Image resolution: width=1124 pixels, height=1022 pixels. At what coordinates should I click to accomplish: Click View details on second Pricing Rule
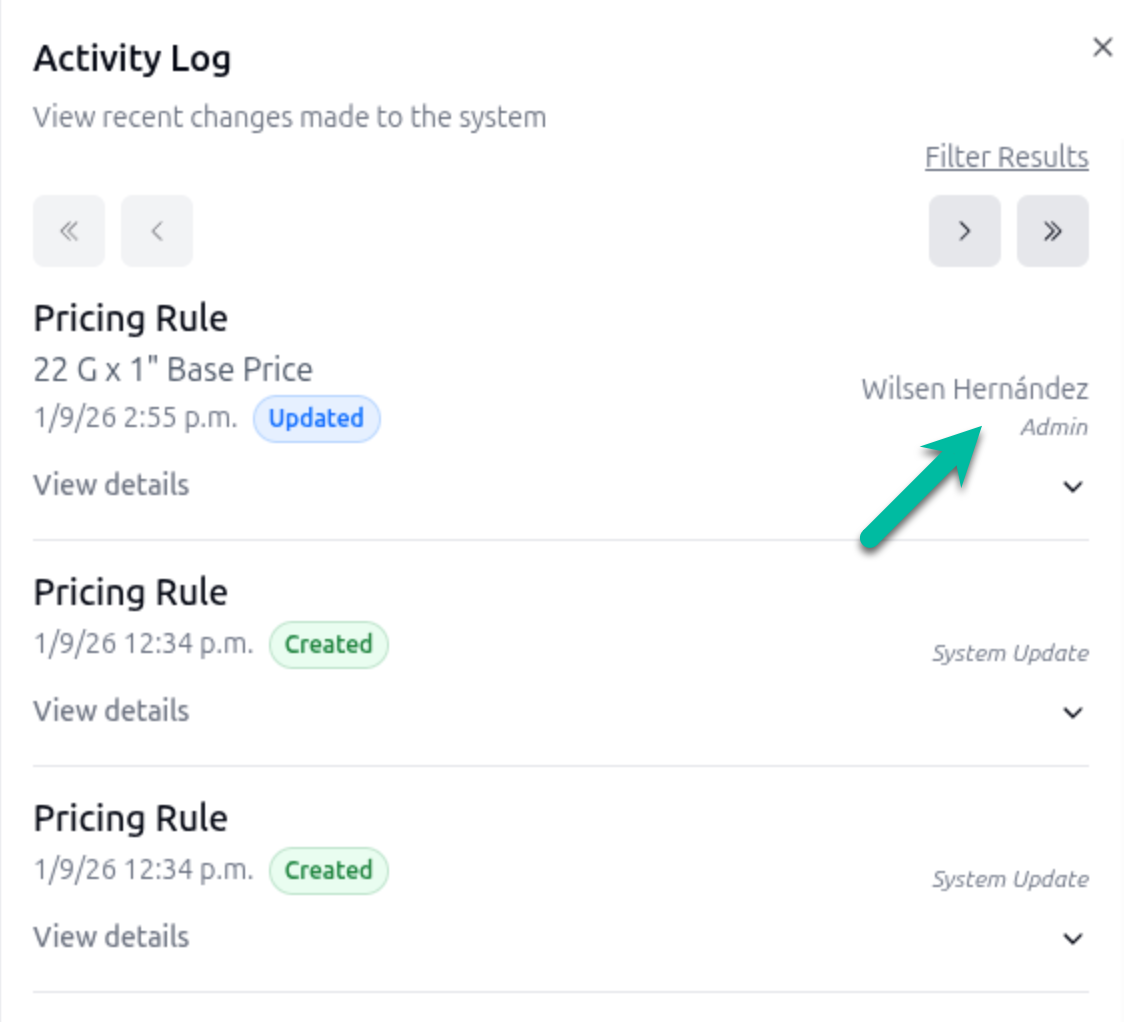(x=111, y=711)
